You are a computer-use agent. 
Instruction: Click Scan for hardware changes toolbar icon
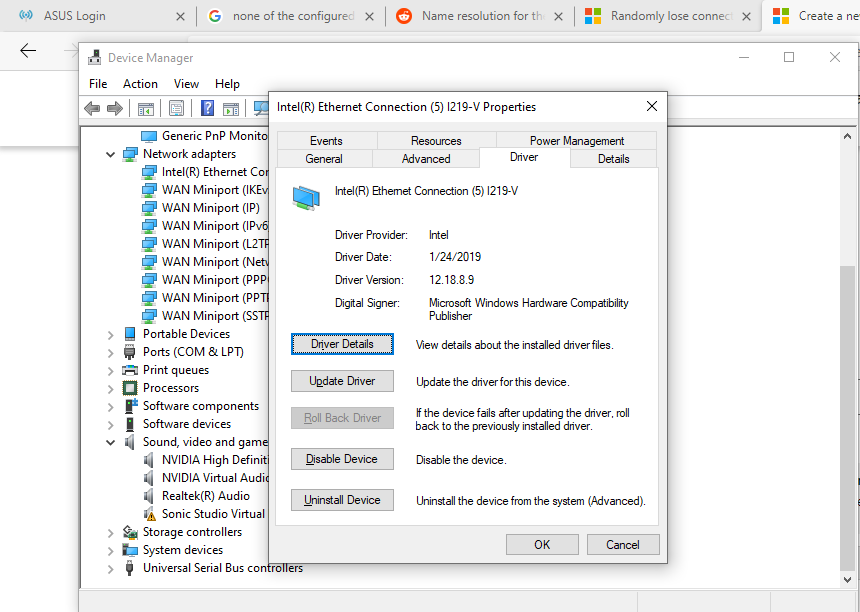(x=261, y=109)
